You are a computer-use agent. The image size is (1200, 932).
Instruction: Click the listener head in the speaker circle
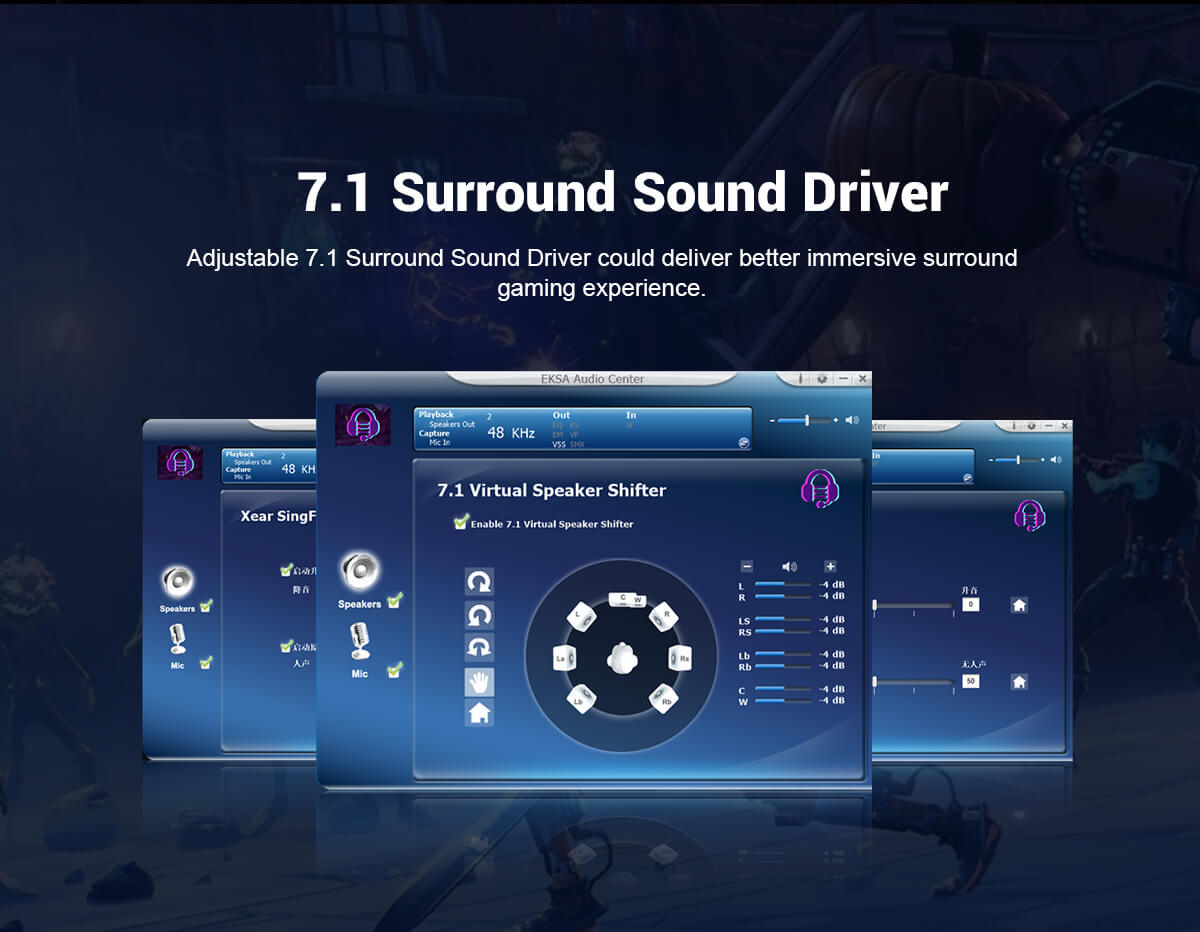click(623, 658)
